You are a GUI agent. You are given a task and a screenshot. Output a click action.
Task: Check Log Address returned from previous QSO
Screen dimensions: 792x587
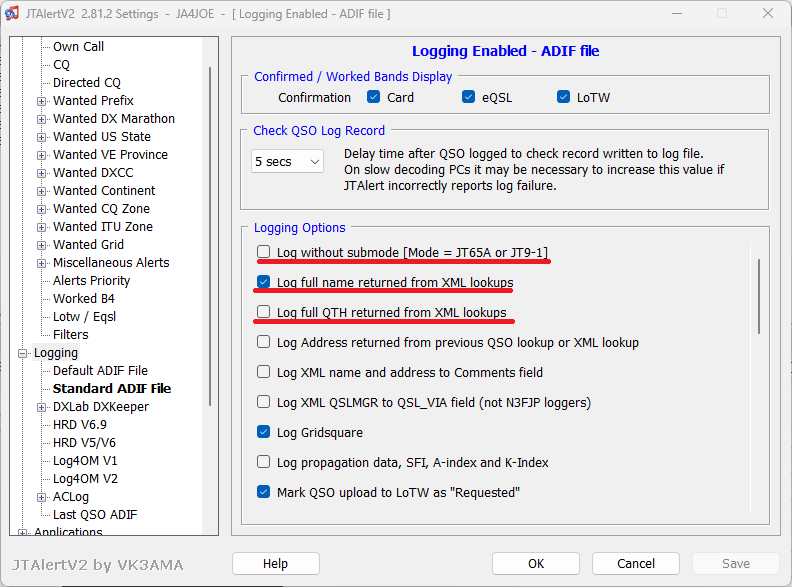tap(263, 342)
